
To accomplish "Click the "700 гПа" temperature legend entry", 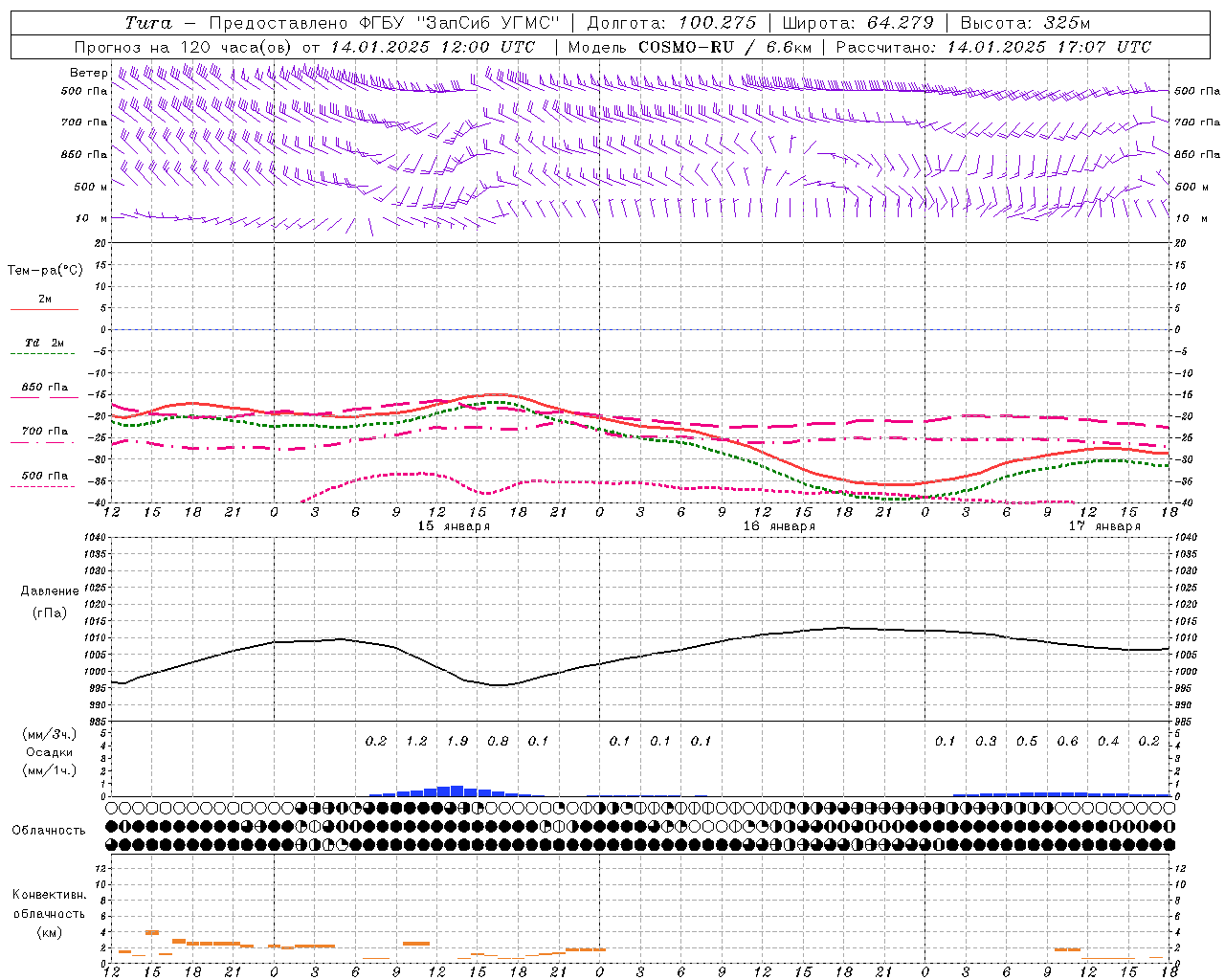I will 45,432.
